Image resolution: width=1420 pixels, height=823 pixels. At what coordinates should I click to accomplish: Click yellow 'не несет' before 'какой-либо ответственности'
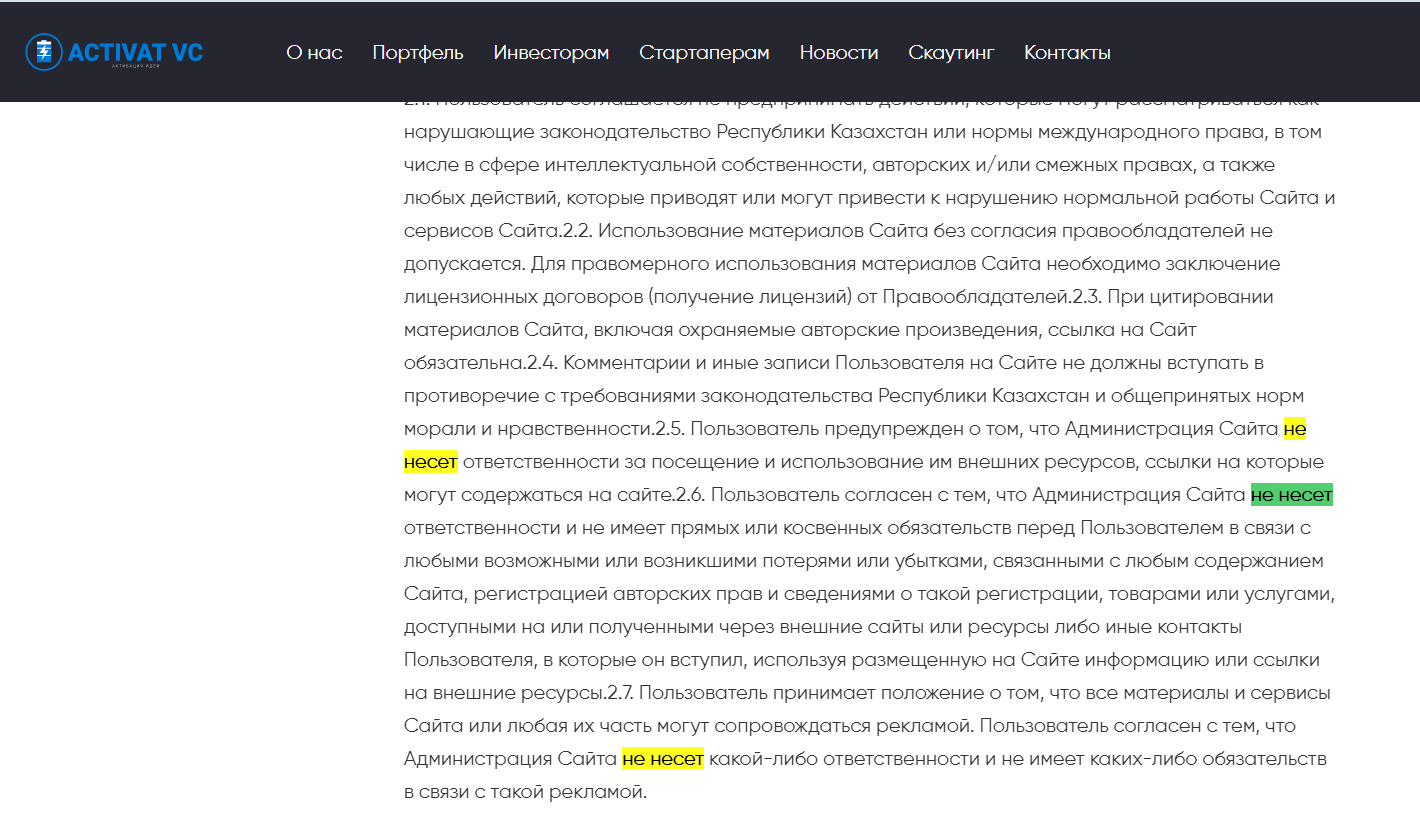(662, 759)
